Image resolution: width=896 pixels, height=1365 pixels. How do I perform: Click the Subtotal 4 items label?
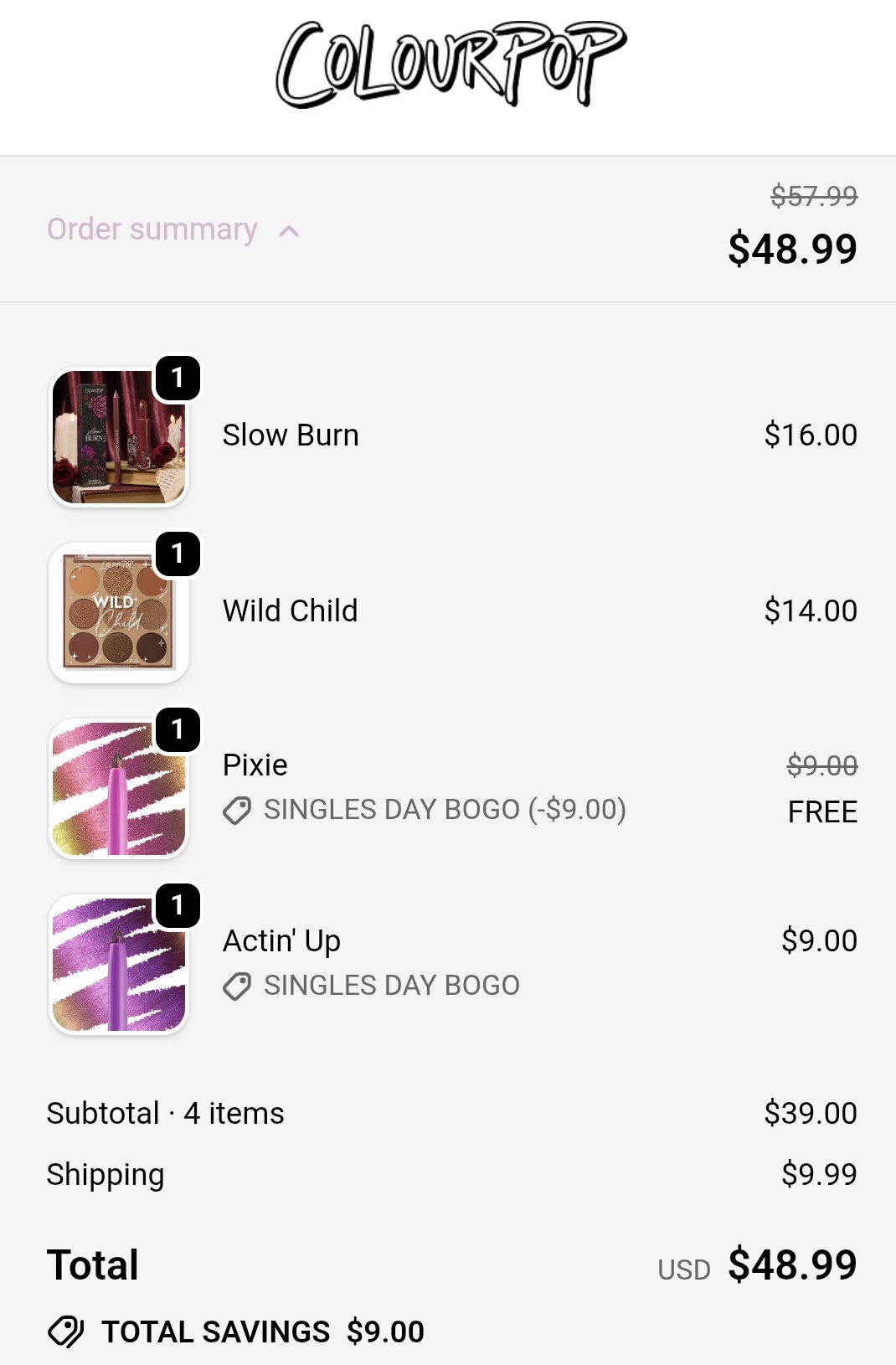pos(166,1114)
